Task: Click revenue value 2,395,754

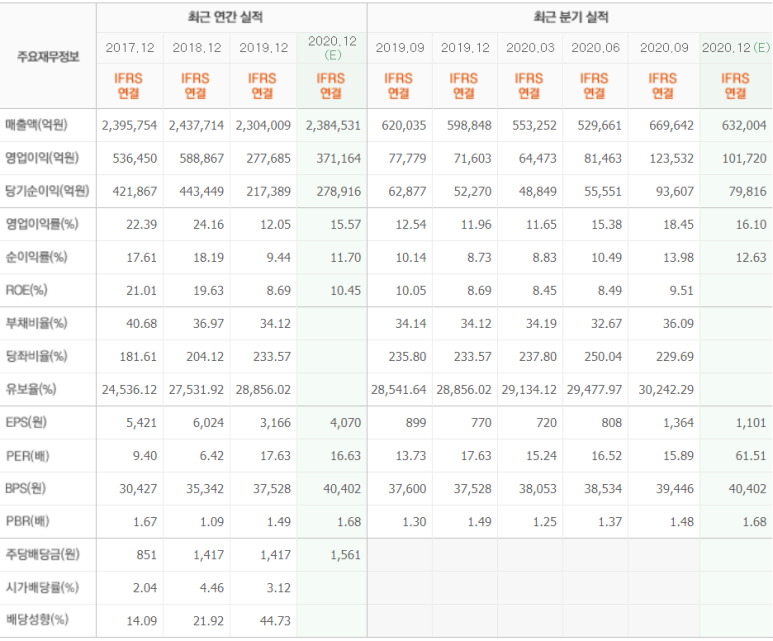Action: pyautogui.click(x=129, y=126)
